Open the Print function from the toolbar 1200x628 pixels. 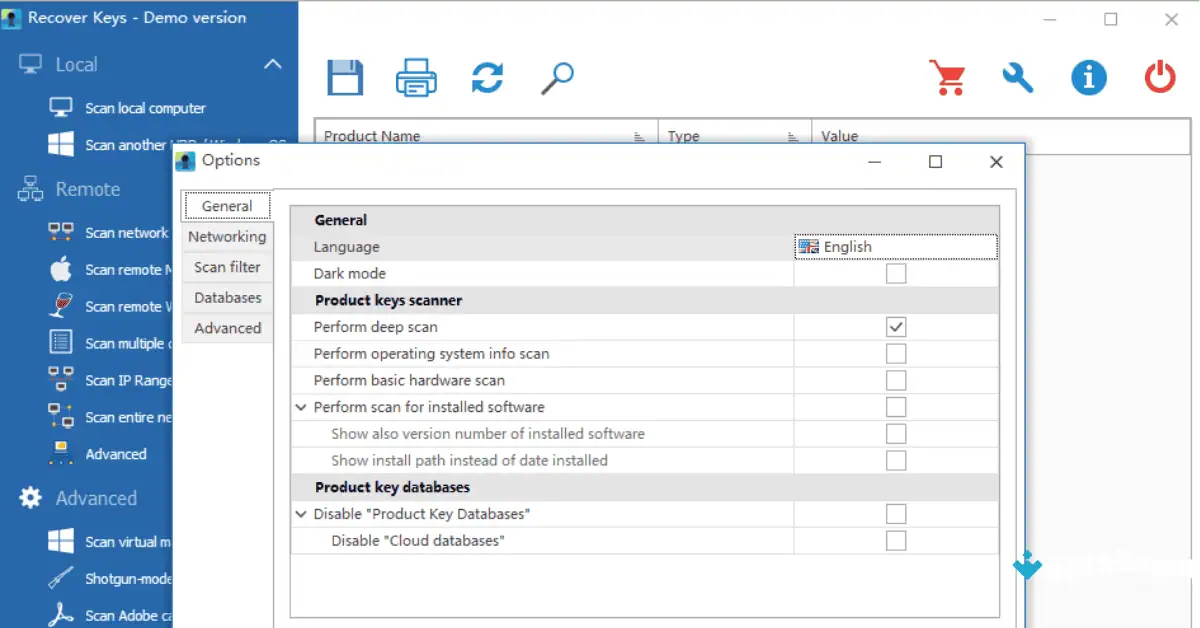(x=416, y=77)
